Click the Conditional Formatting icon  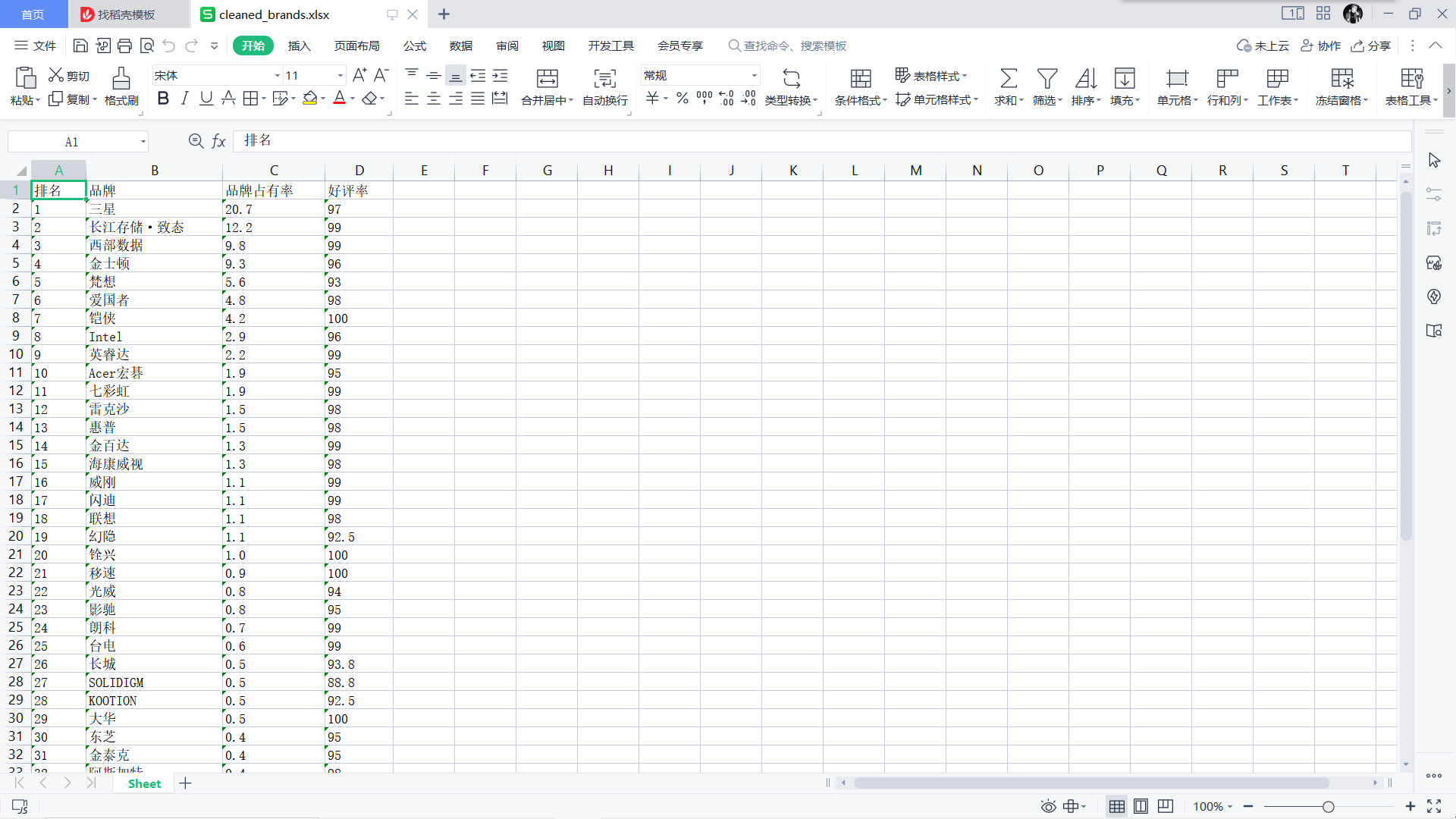pos(860,78)
